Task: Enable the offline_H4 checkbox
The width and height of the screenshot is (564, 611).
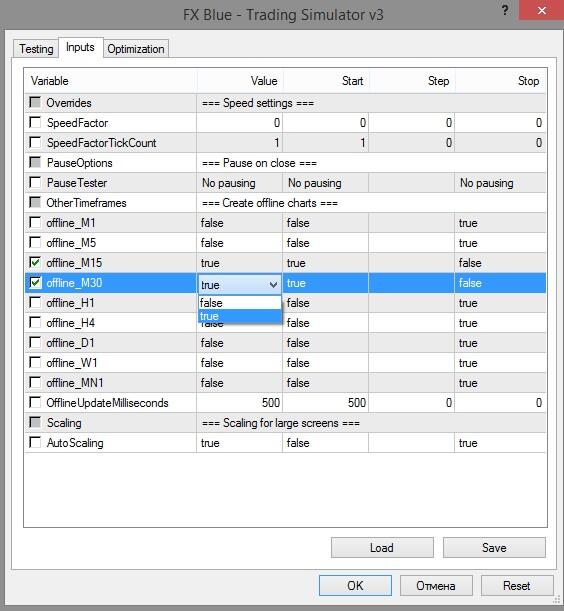Action: point(35,322)
